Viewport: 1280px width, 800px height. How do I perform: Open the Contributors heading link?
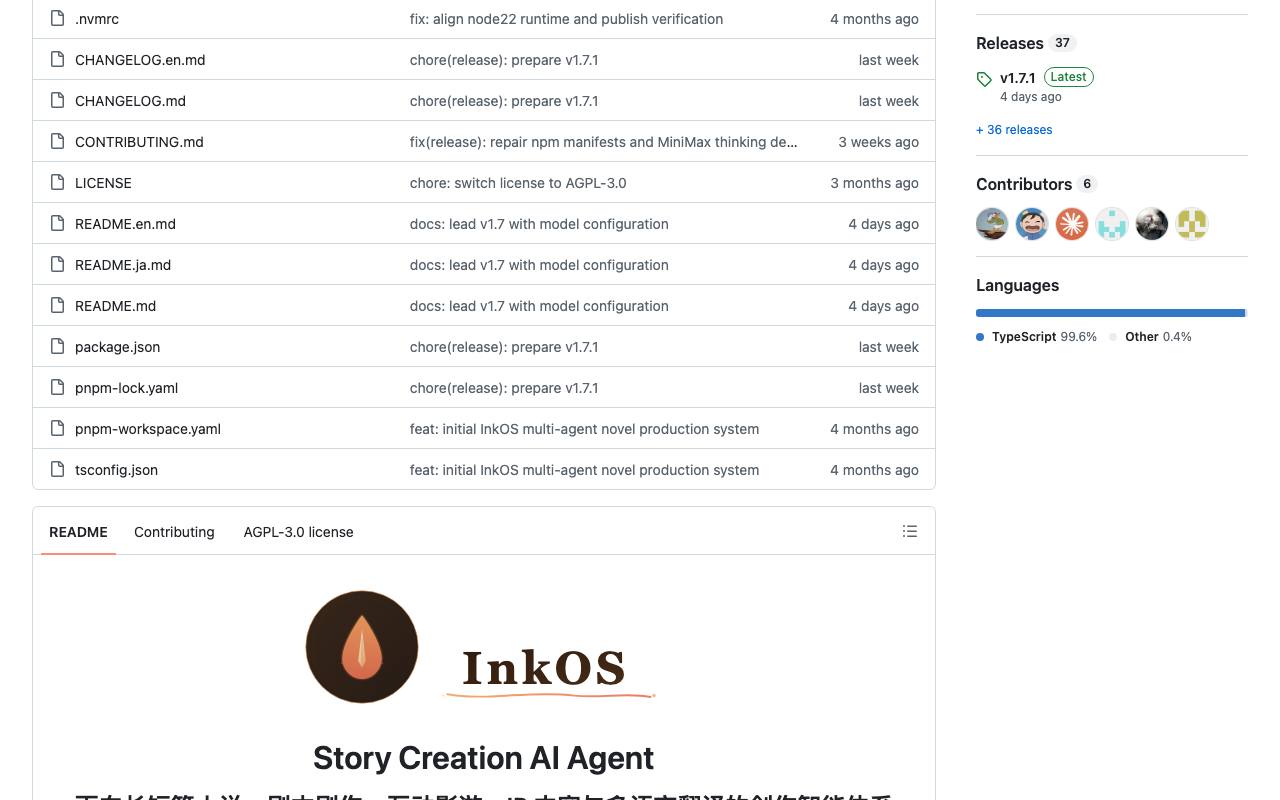[1024, 184]
